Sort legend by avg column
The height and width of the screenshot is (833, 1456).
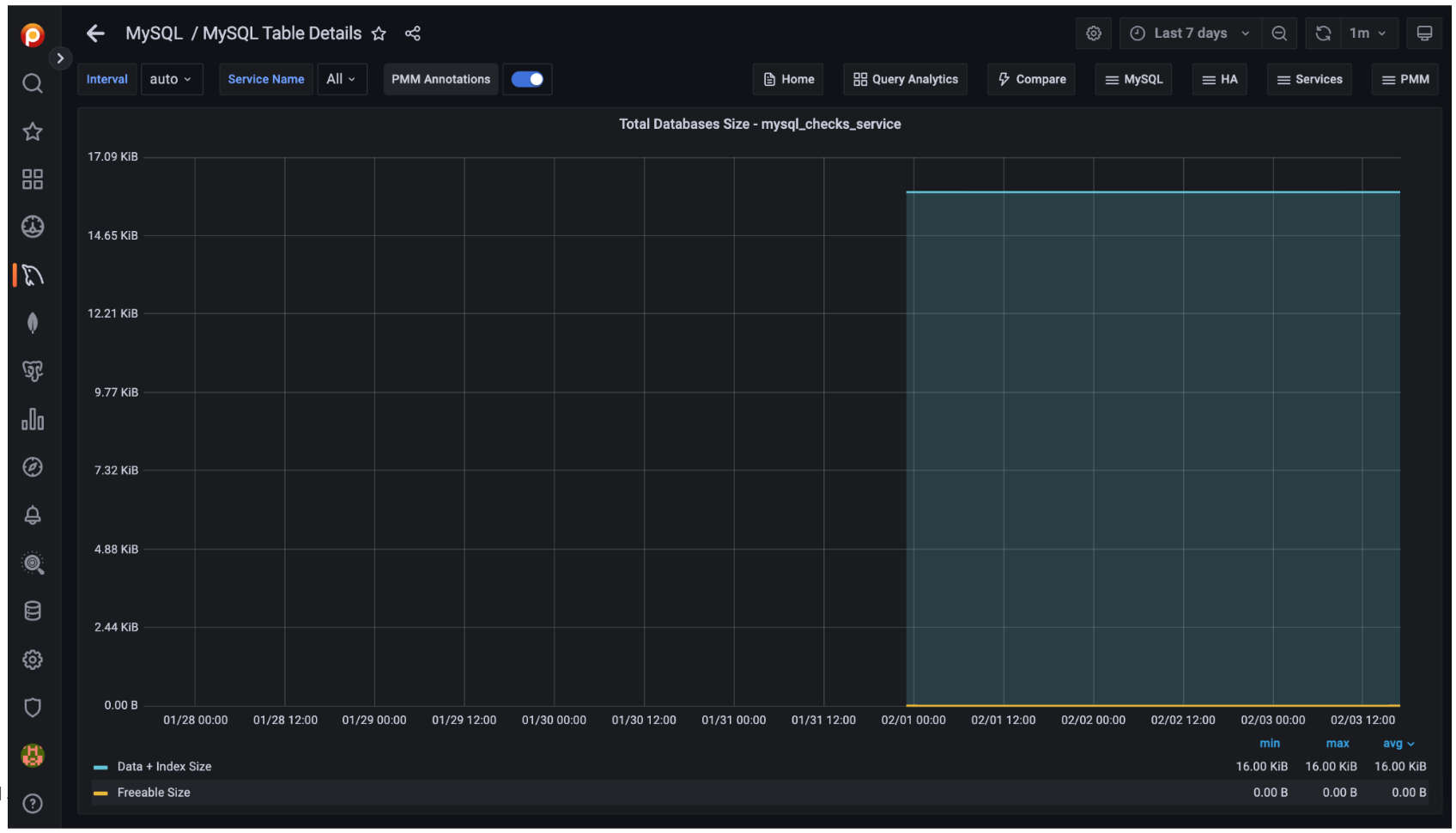(1398, 744)
